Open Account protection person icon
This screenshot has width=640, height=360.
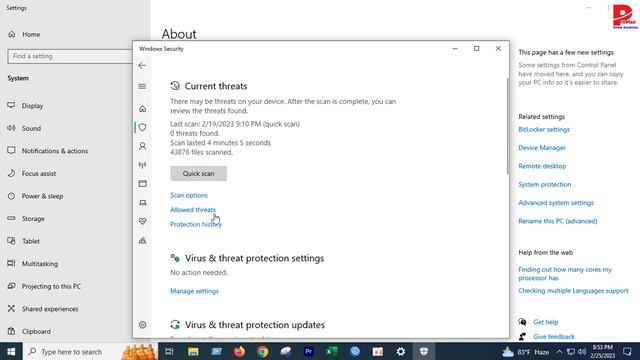pos(142,146)
